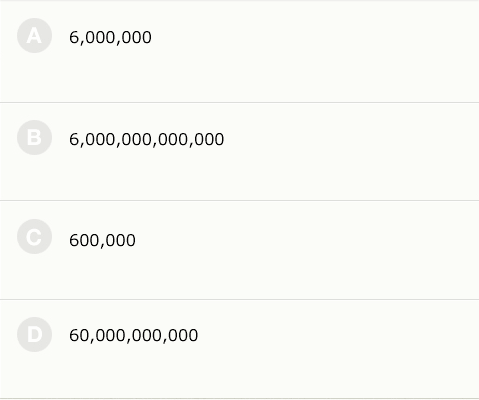This screenshot has height=400, width=479.
Task: Select the circle labeled B
Action: (x=34, y=137)
